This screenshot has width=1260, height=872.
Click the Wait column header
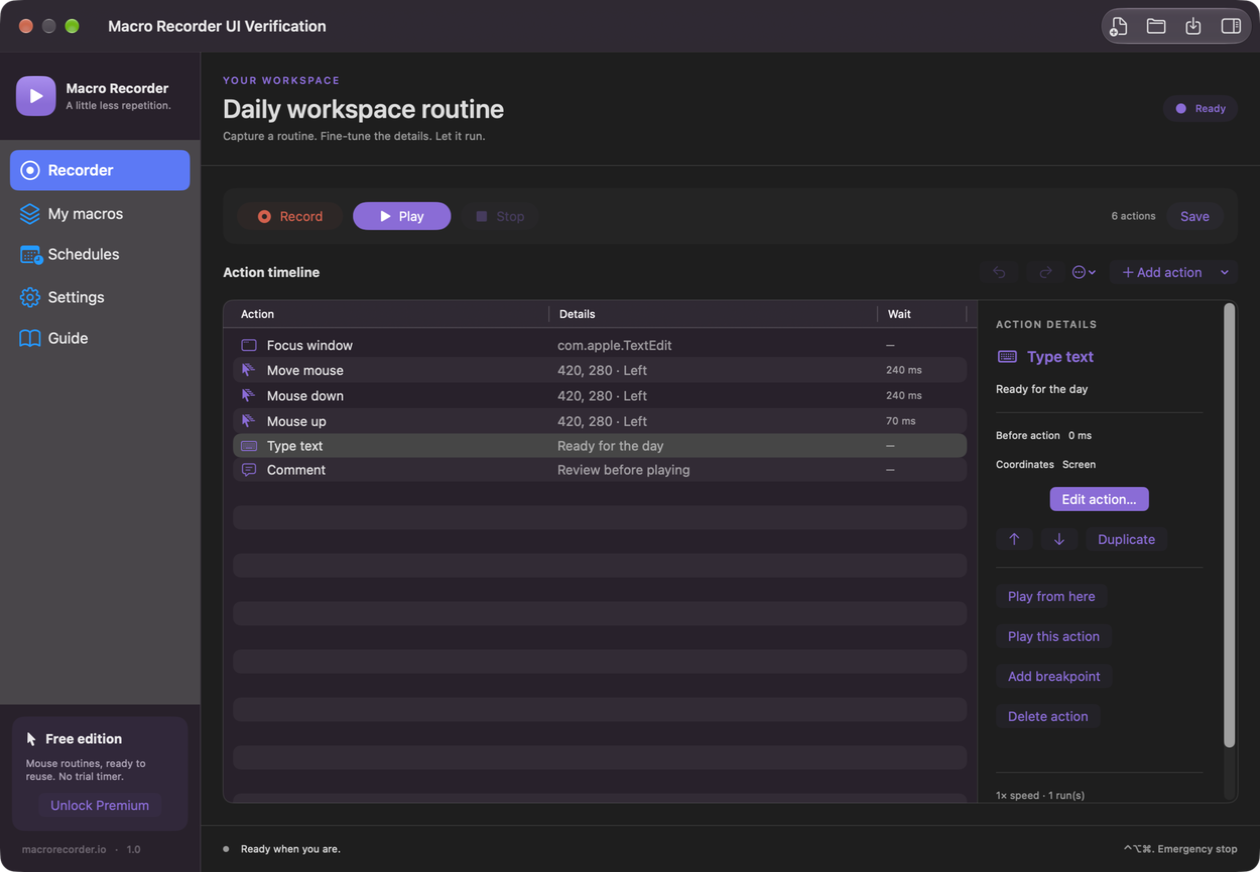[899, 314]
